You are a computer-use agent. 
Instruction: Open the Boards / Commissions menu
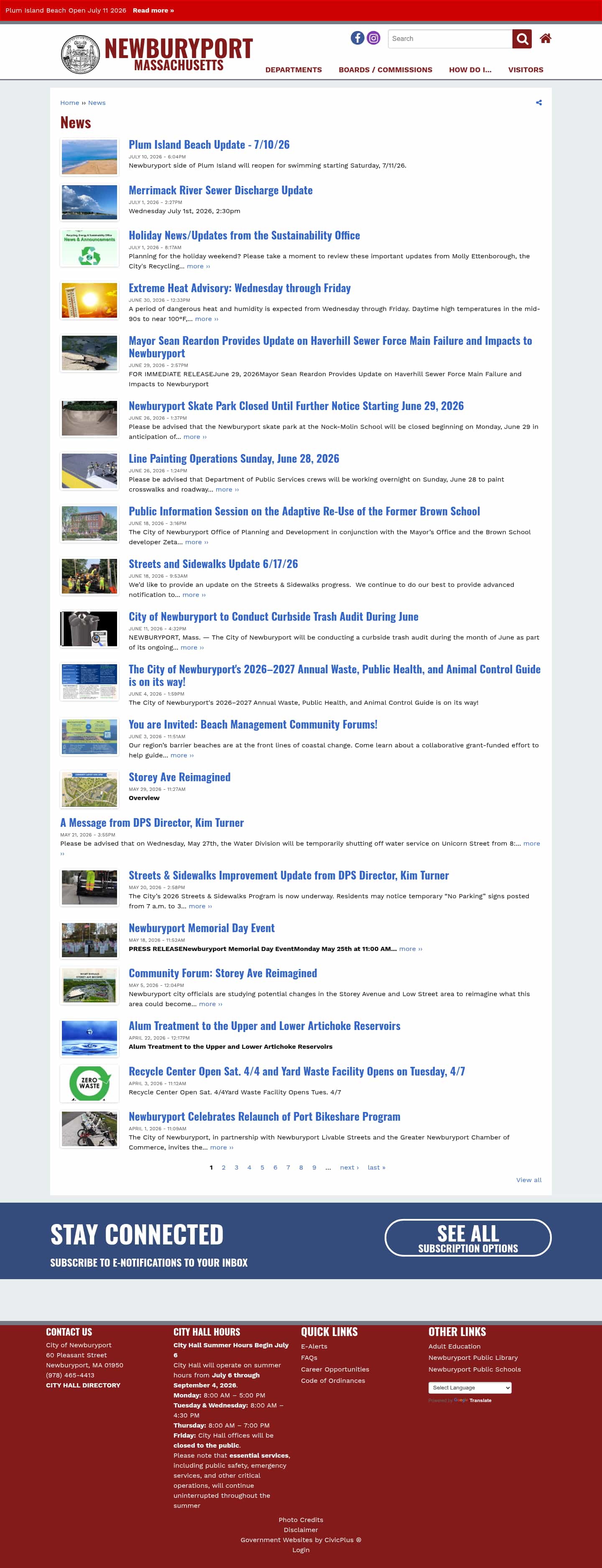pyautogui.click(x=385, y=70)
